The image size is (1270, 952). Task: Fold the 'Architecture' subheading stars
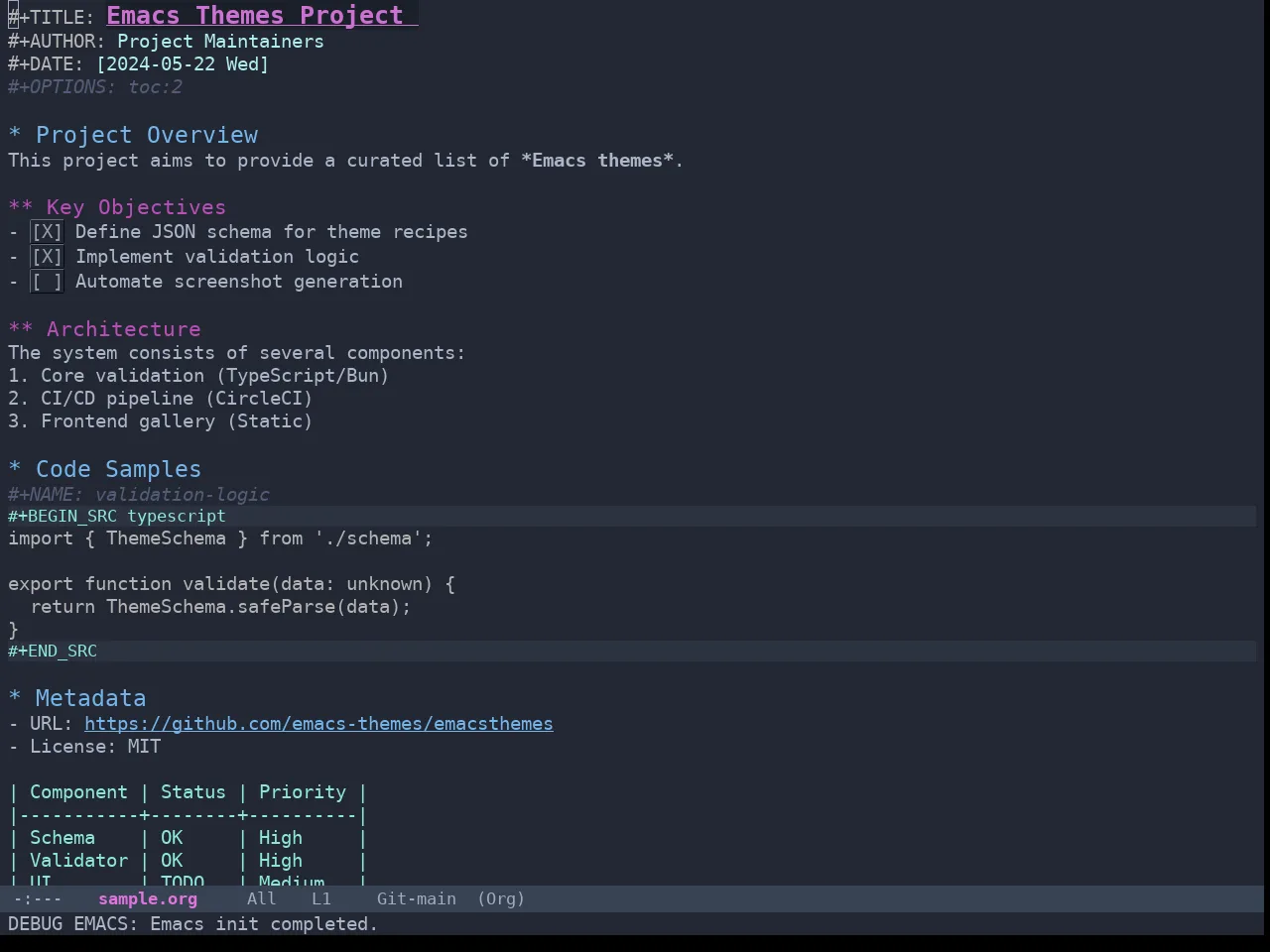[21, 329]
